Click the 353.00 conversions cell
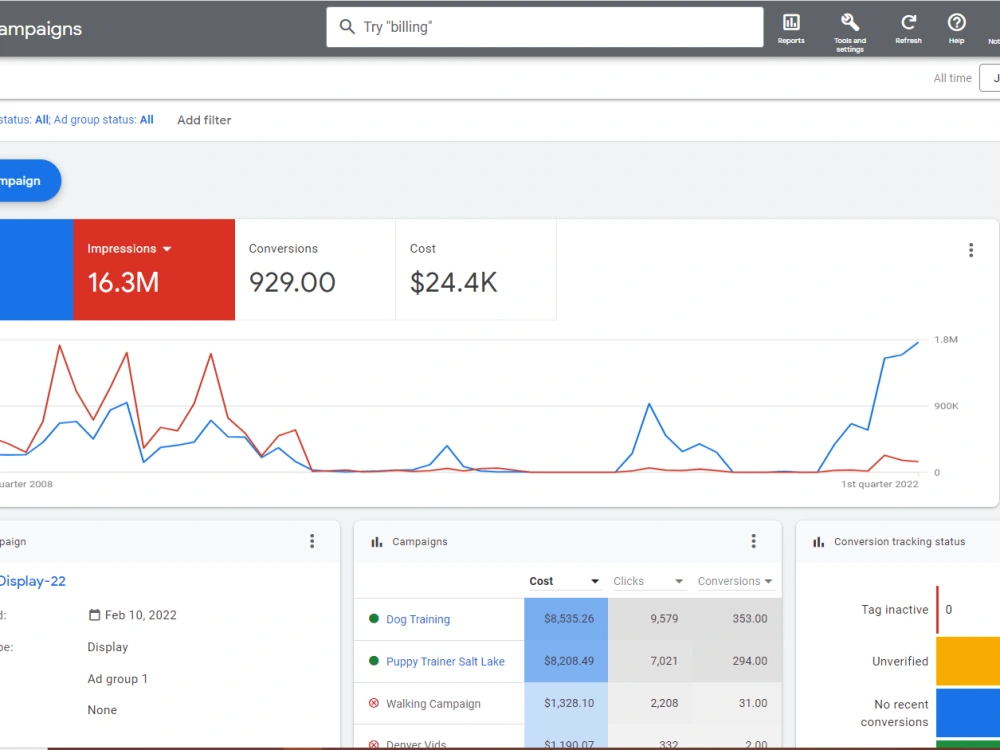This screenshot has width=1000, height=750. tap(737, 619)
